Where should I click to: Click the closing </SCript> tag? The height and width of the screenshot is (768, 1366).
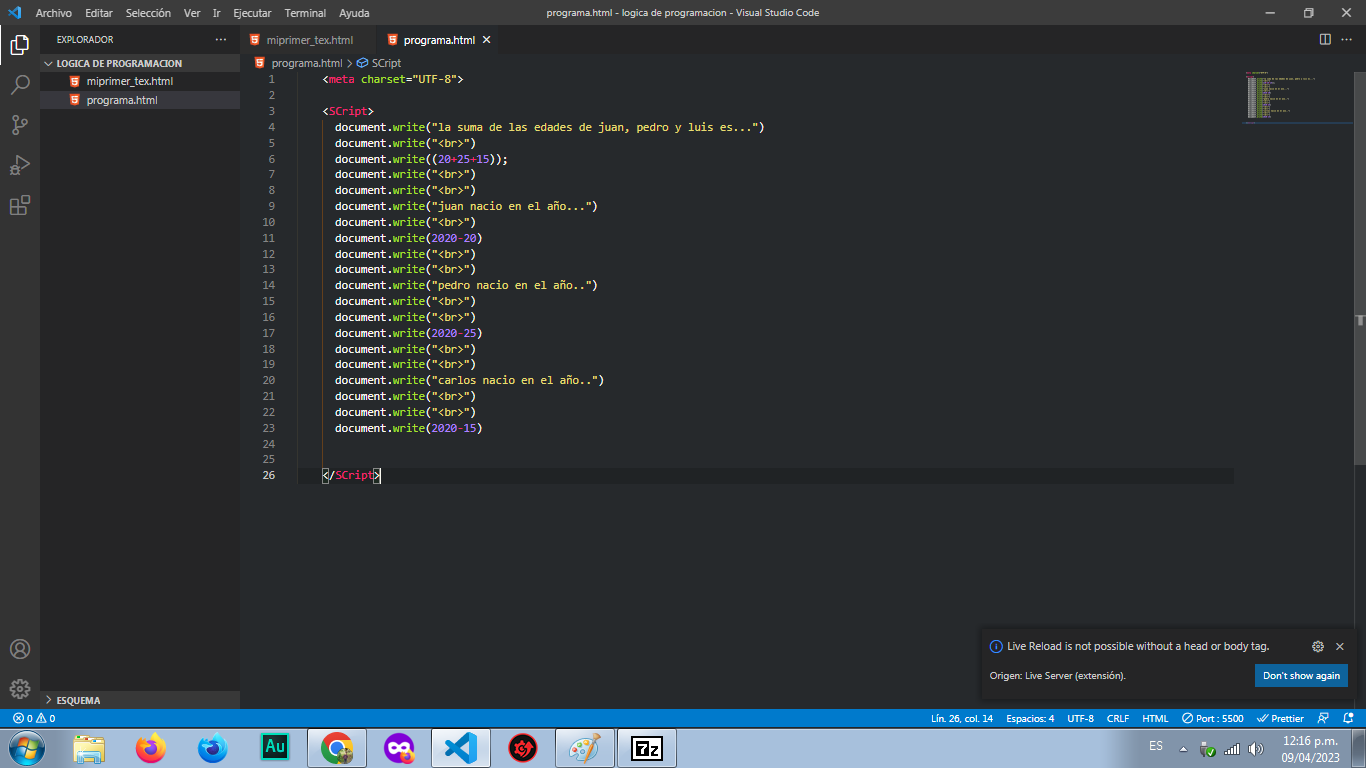351,476
